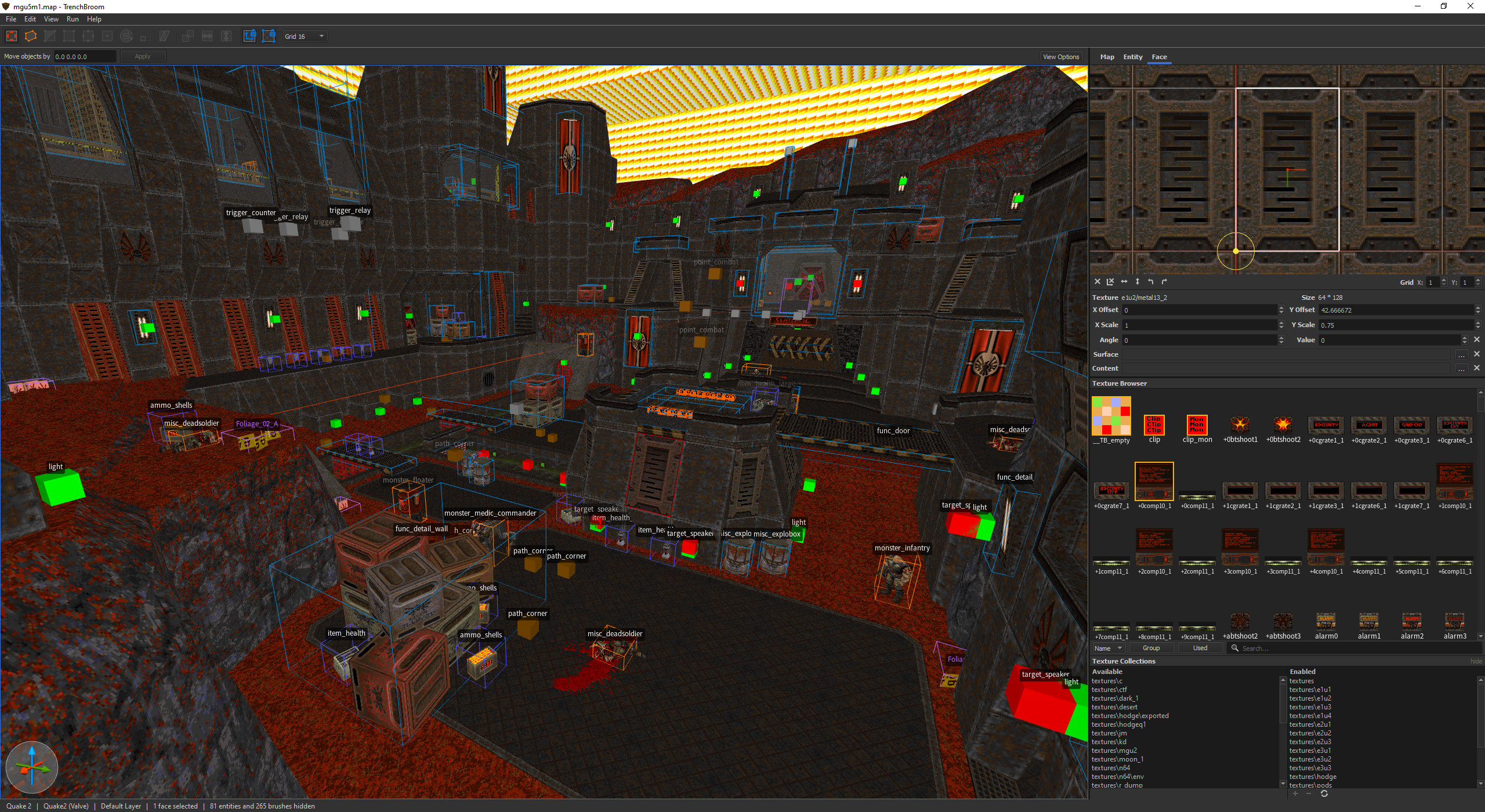The image size is (1485, 812).
Task: Switch to the Face tab
Action: tap(1159, 57)
